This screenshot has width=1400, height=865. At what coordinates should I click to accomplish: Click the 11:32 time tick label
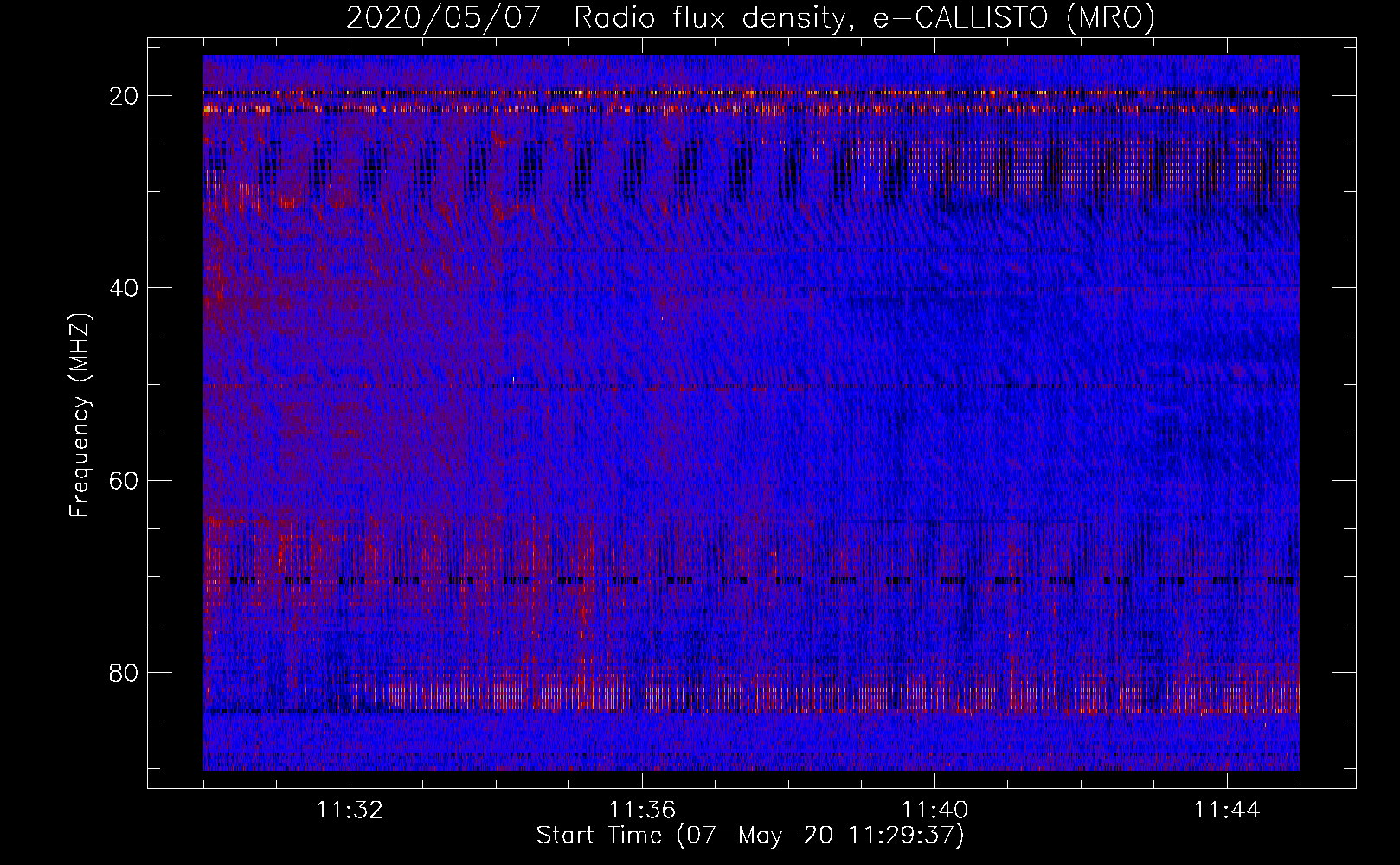point(350,811)
